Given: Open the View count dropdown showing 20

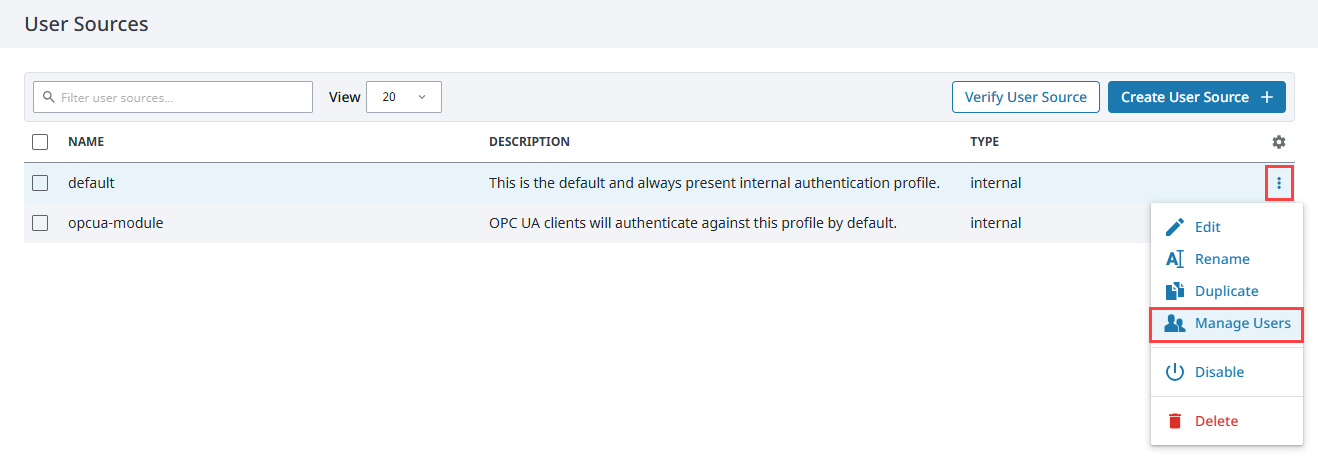Looking at the screenshot, I should tap(404, 97).
